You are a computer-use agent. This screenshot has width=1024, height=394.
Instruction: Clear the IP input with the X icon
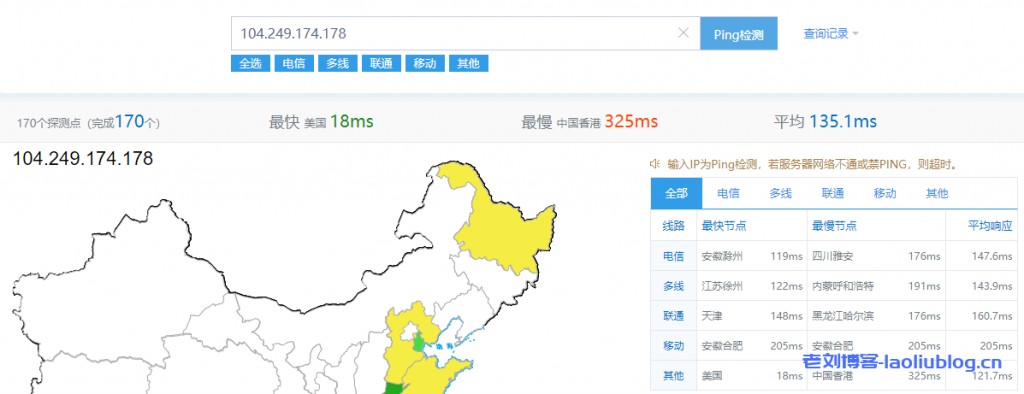[x=683, y=33]
